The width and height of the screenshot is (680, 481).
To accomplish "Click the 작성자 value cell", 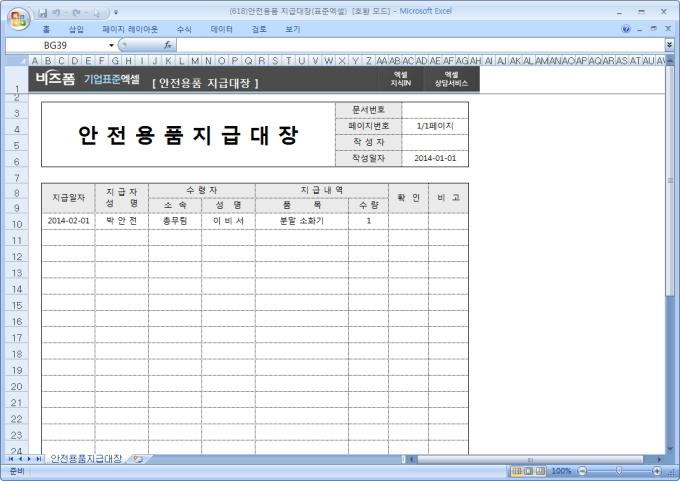I will (435, 142).
